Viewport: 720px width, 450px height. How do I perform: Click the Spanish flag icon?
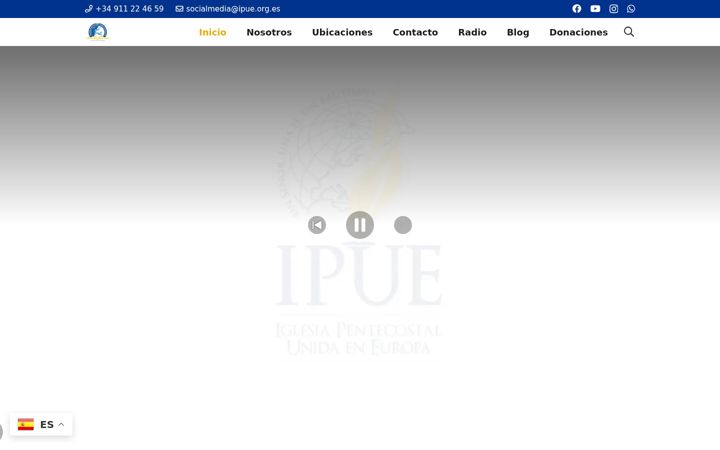[x=26, y=424]
